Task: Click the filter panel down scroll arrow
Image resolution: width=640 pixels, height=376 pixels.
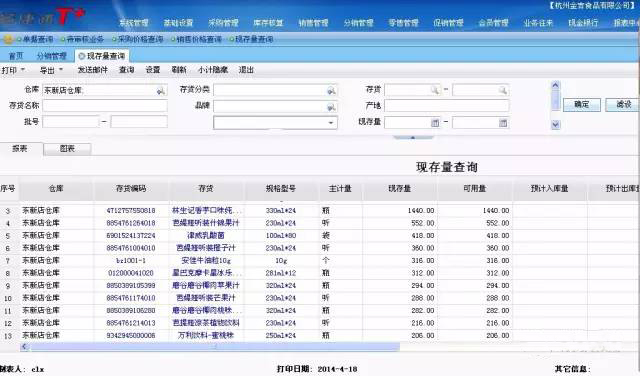Action: [x=556, y=125]
